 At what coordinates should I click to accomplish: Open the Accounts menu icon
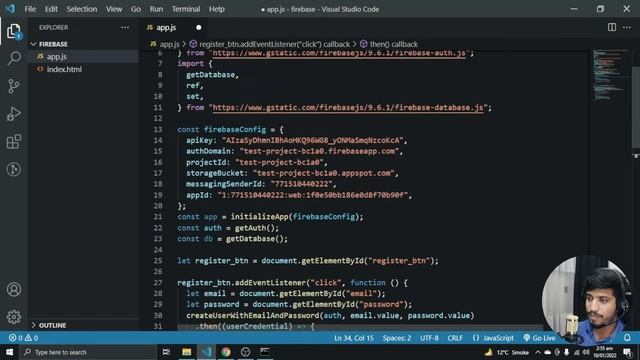13,289
